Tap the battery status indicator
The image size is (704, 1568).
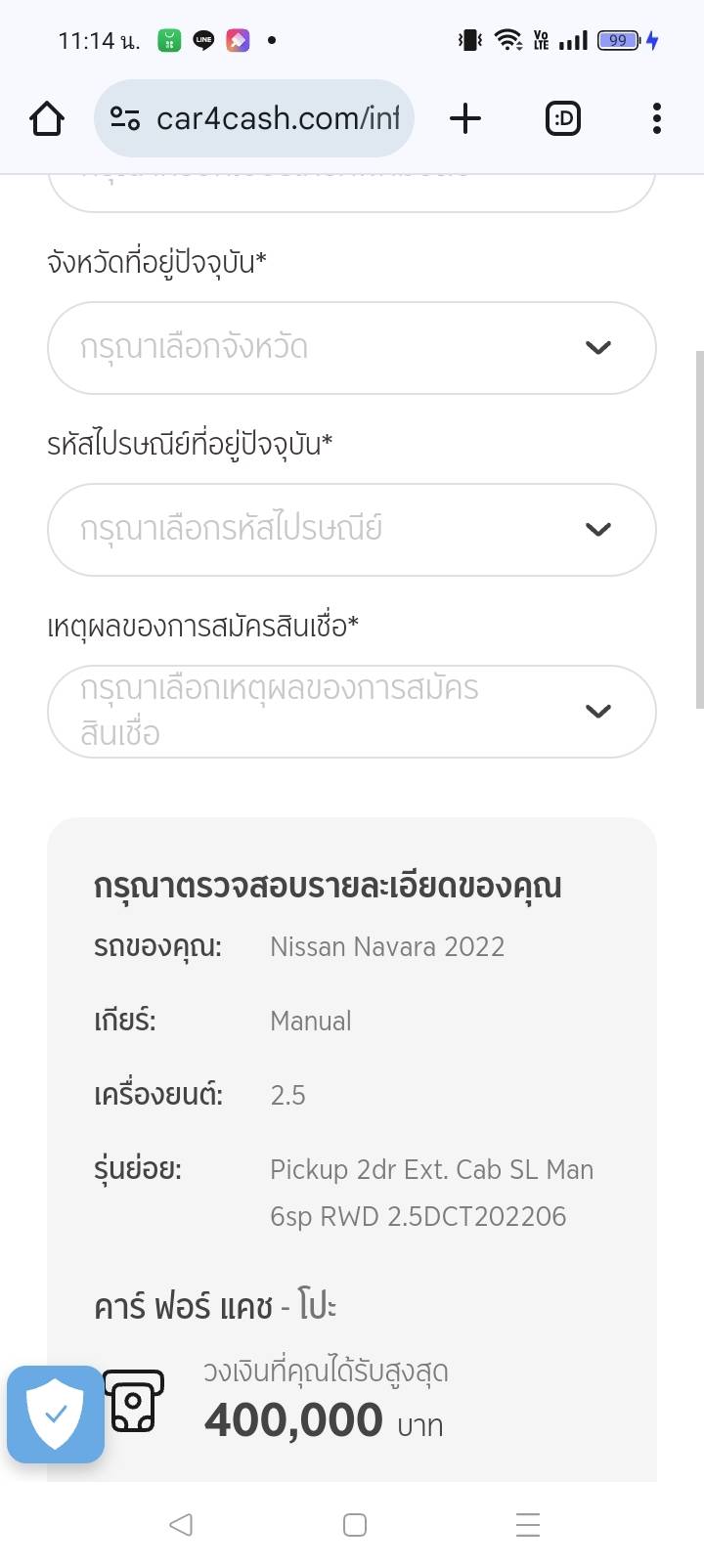point(618,40)
